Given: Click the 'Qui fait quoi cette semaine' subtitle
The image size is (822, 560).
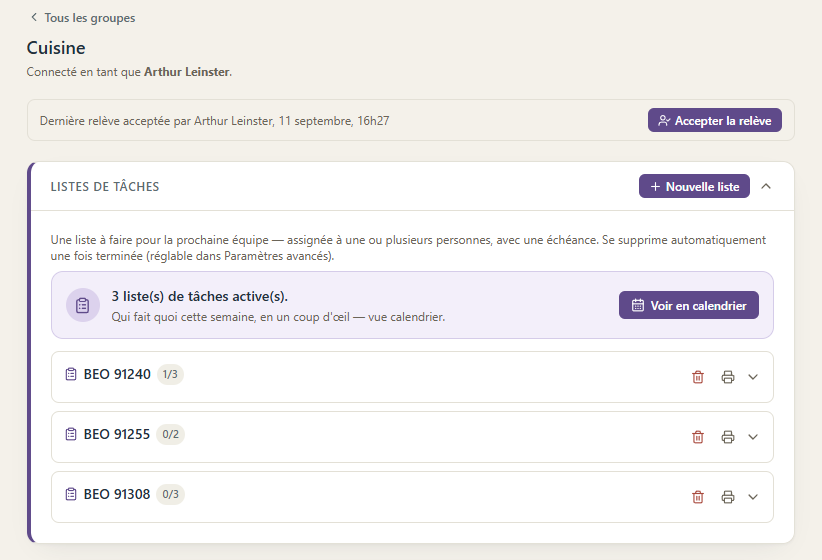Looking at the screenshot, I should click(278, 317).
